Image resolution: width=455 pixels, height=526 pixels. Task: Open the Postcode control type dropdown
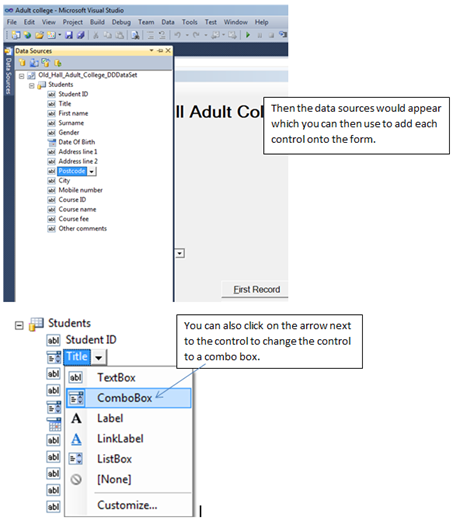tap(92, 171)
